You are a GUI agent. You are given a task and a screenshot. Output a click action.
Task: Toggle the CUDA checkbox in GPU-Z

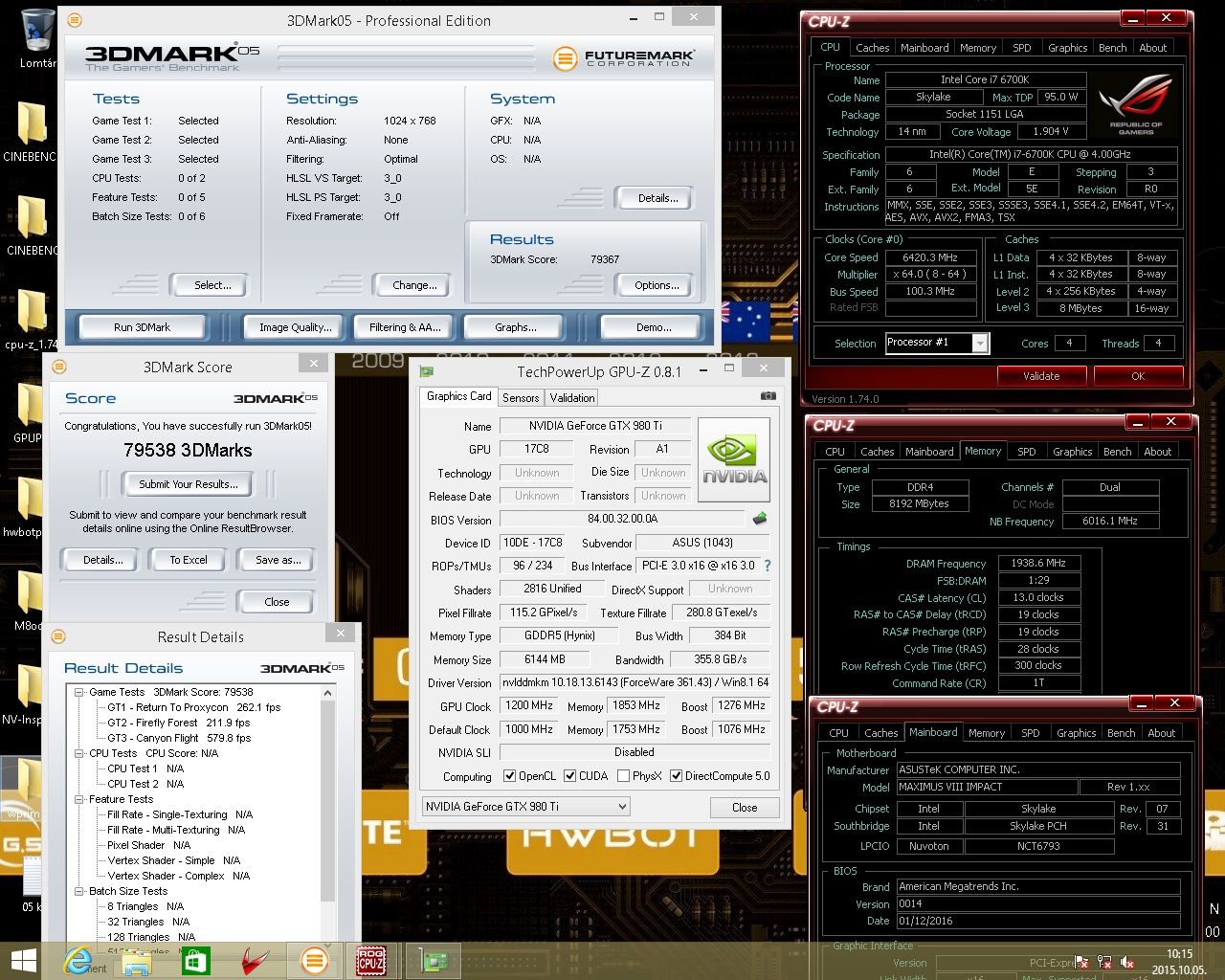pyautogui.click(x=570, y=776)
